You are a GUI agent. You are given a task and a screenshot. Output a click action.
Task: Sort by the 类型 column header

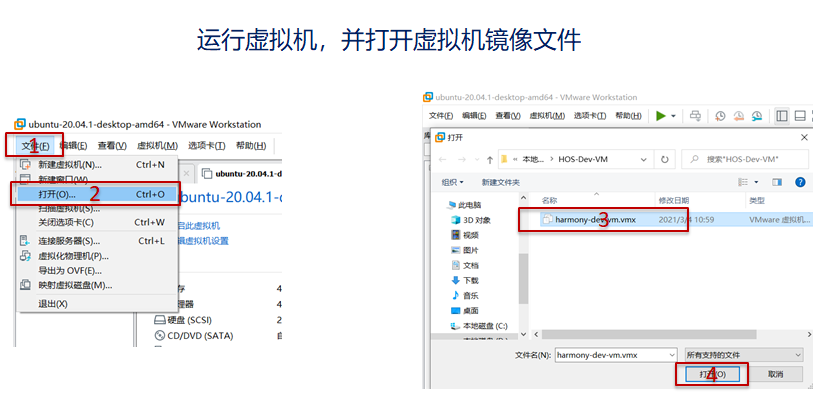(x=757, y=200)
